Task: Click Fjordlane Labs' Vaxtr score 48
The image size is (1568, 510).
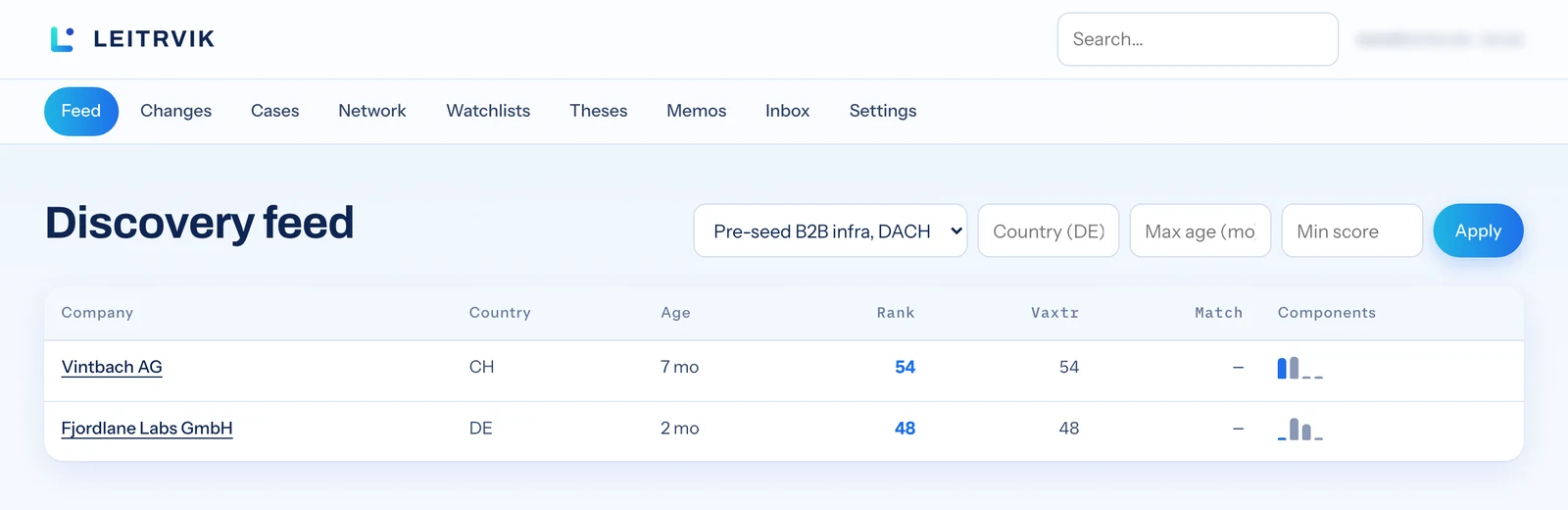Action: tap(1069, 429)
